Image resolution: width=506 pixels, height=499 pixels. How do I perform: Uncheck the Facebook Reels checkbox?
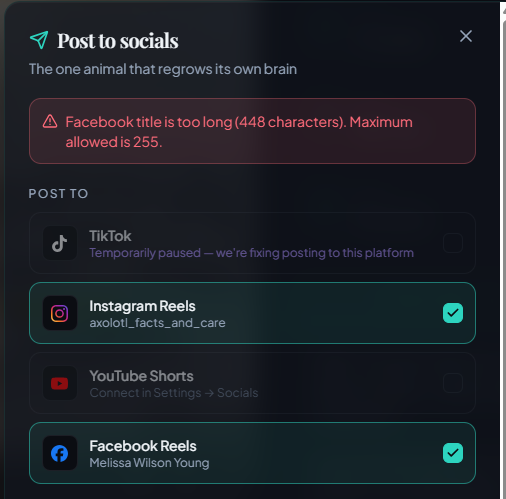(453, 453)
